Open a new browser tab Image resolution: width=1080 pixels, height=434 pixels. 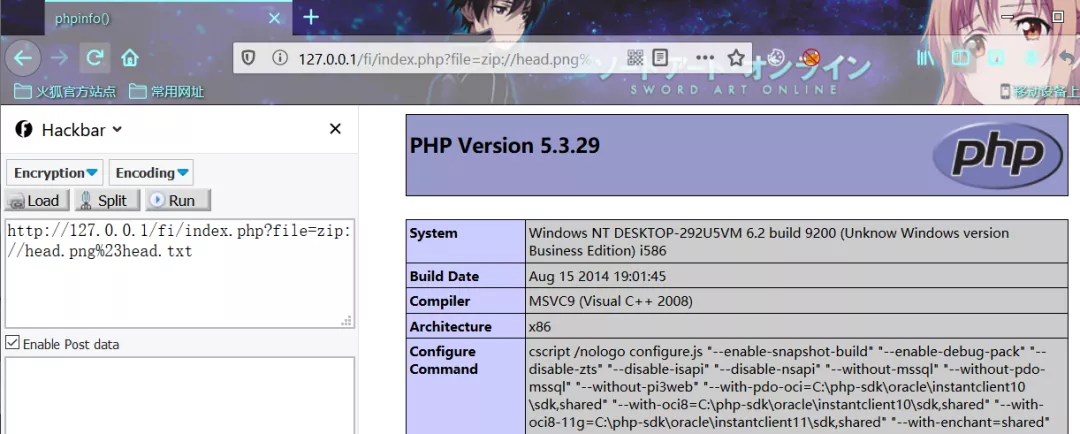pyautogui.click(x=311, y=17)
